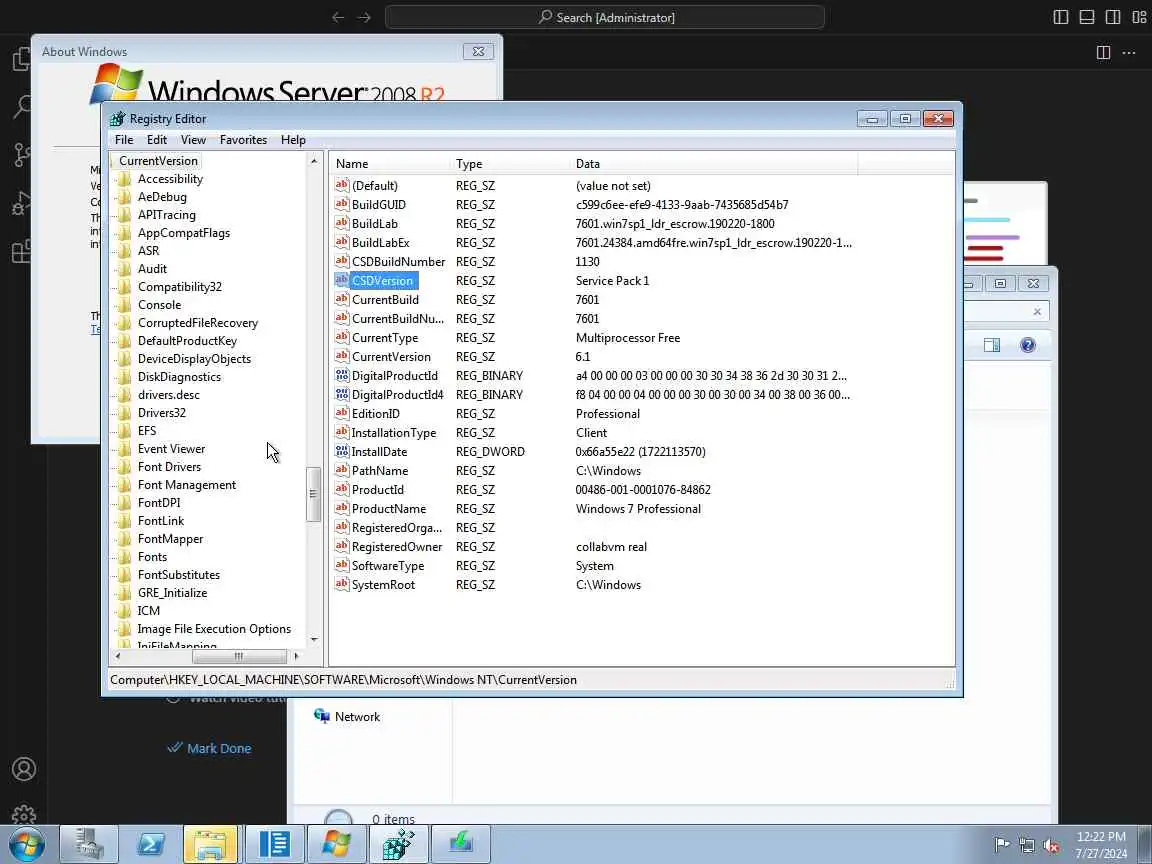Click the tree horizontal scrollbar thumb

click(240, 656)
